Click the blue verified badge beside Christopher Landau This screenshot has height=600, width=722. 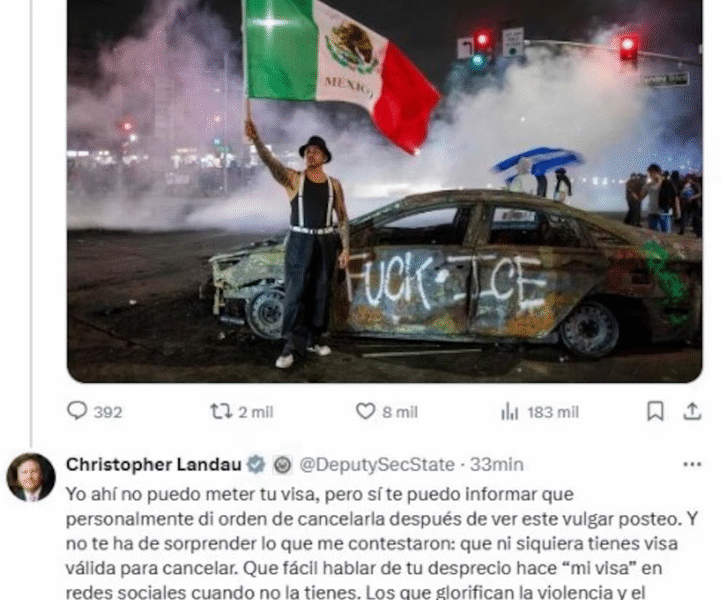256,464
